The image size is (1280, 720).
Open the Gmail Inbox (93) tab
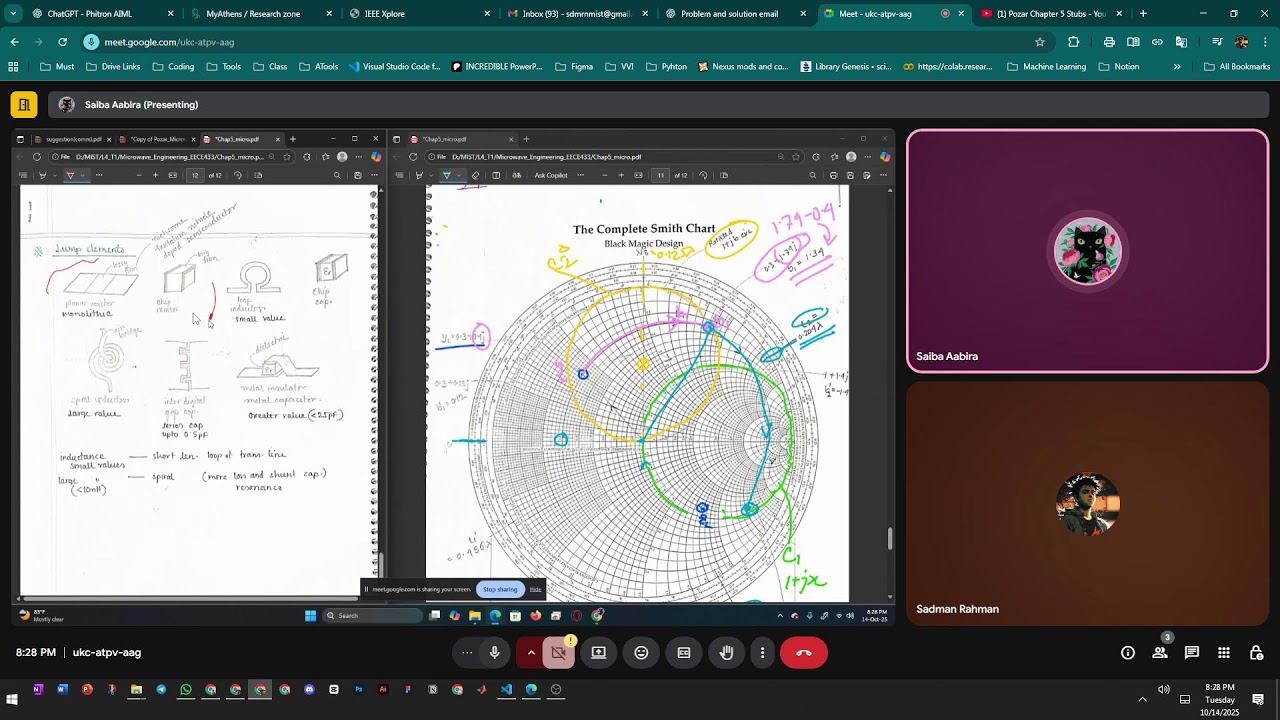(576, 14)
